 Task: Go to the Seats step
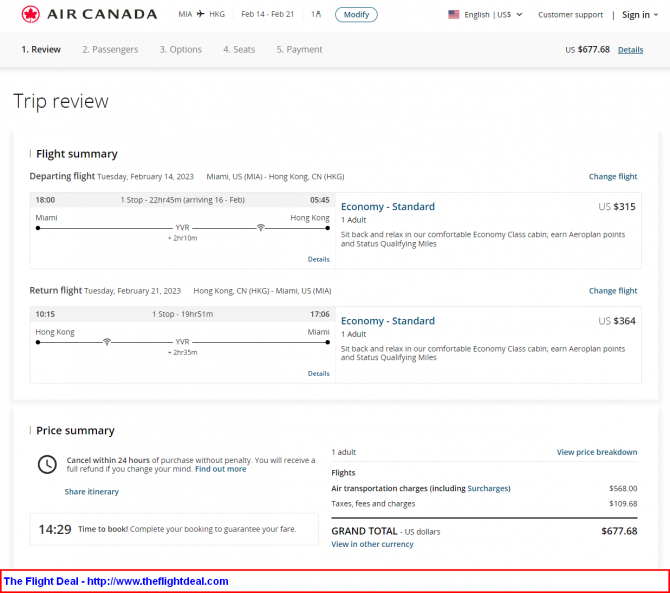[x=239, y=50]
